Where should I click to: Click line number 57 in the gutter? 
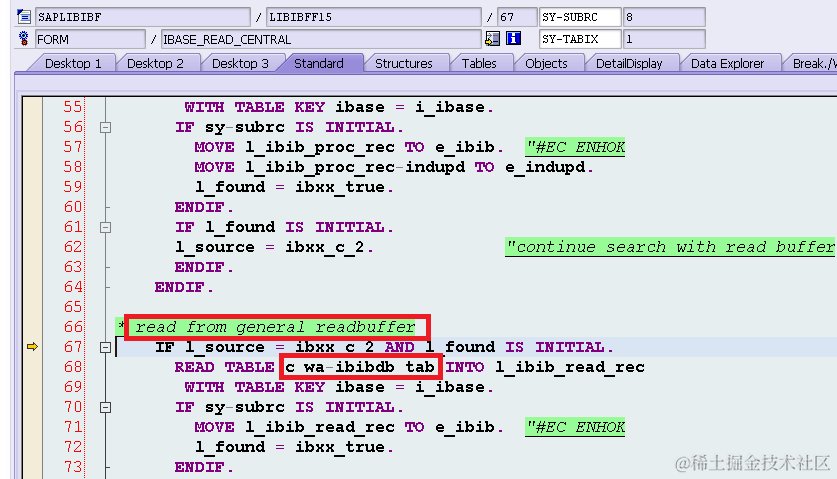tap(73, 147)
